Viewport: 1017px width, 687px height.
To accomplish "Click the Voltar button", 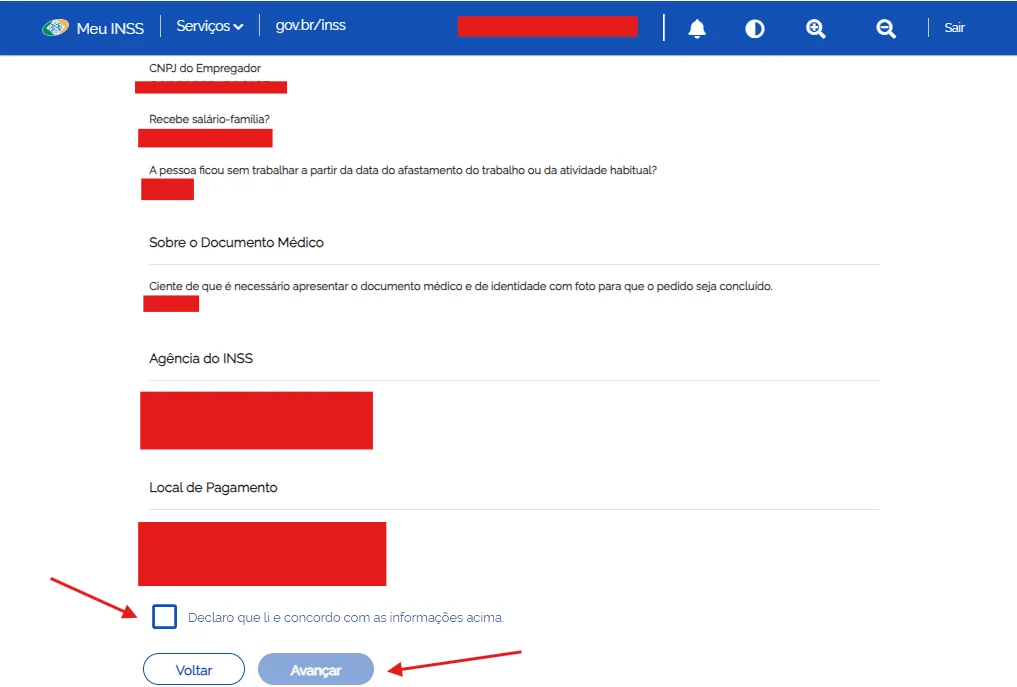I will click(194, 669).
